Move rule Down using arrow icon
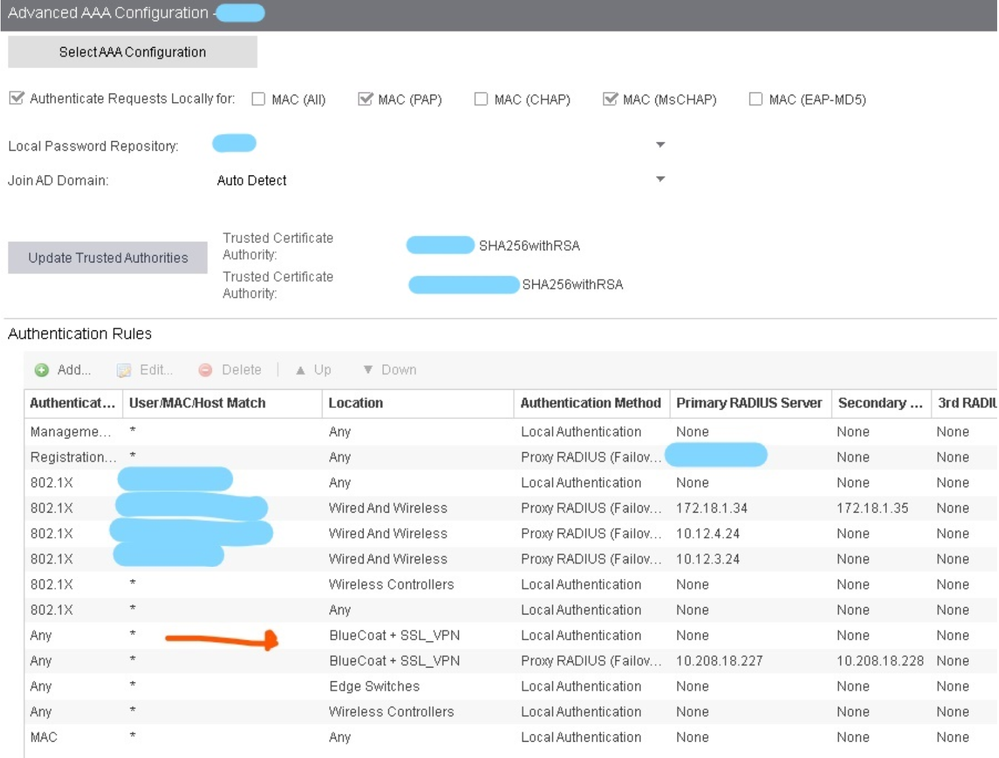The image size is (999, 758). tap(368, 370)
